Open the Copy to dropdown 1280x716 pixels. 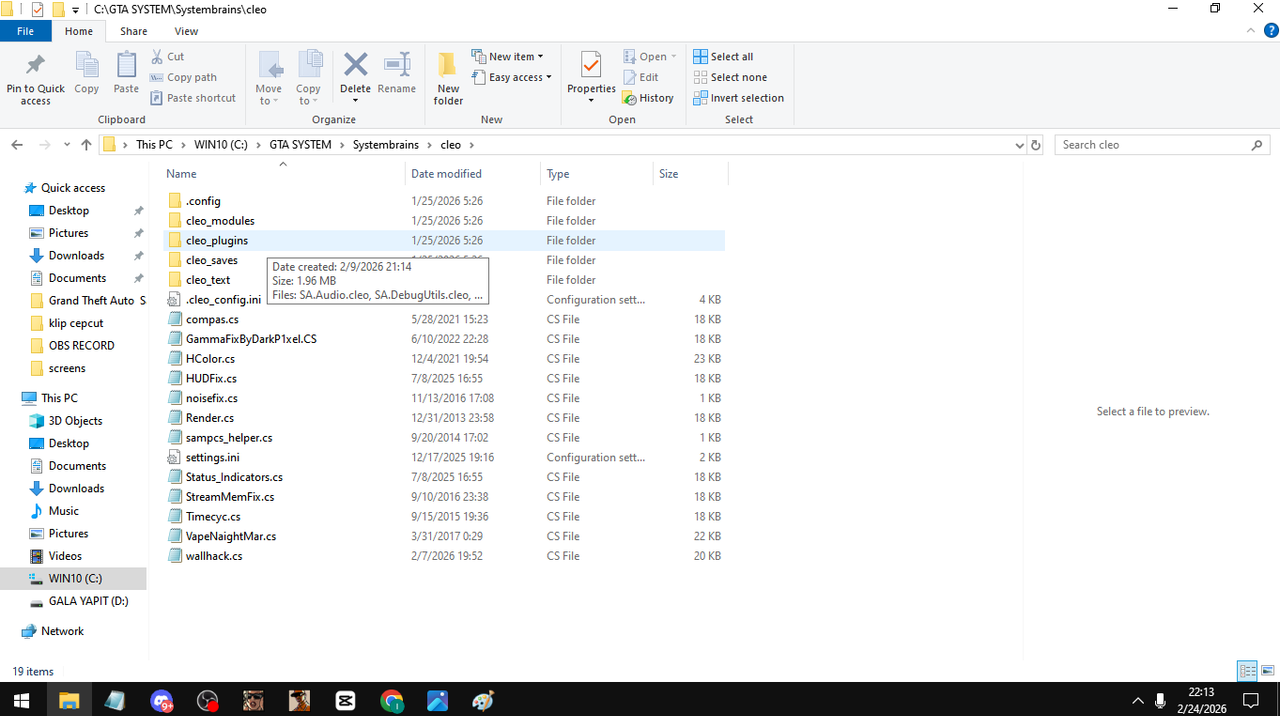[309, 78]
